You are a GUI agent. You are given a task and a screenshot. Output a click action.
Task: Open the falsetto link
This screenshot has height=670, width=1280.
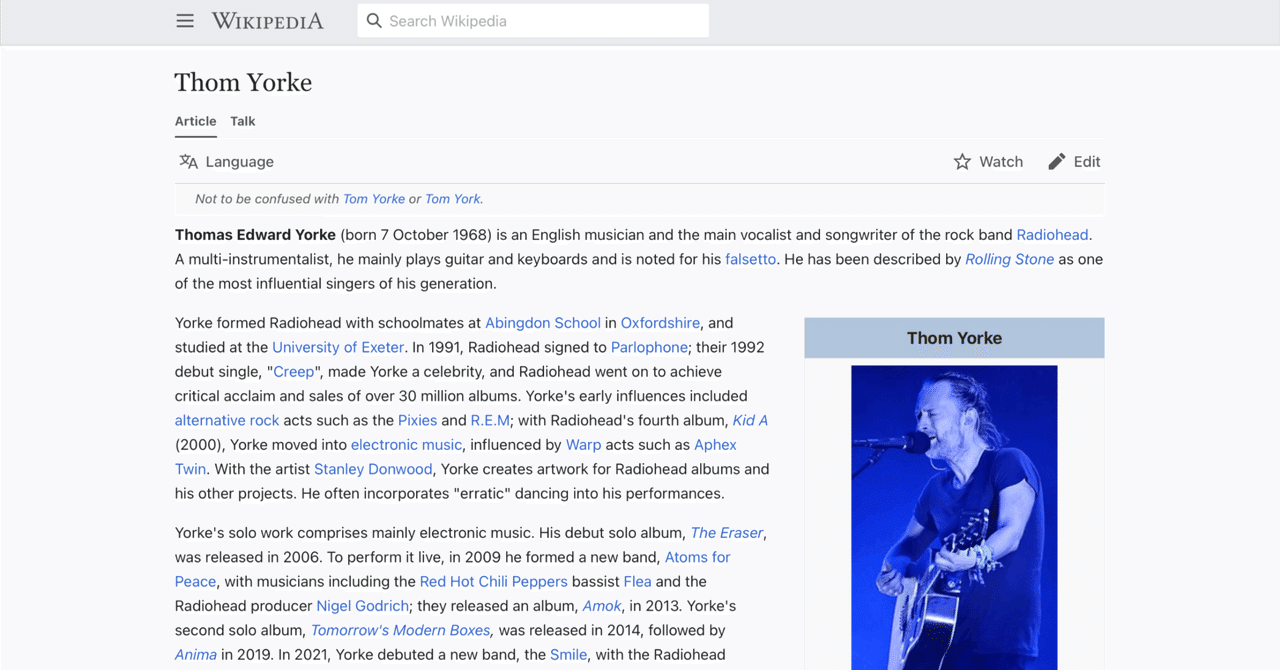(x=750, y=259)
